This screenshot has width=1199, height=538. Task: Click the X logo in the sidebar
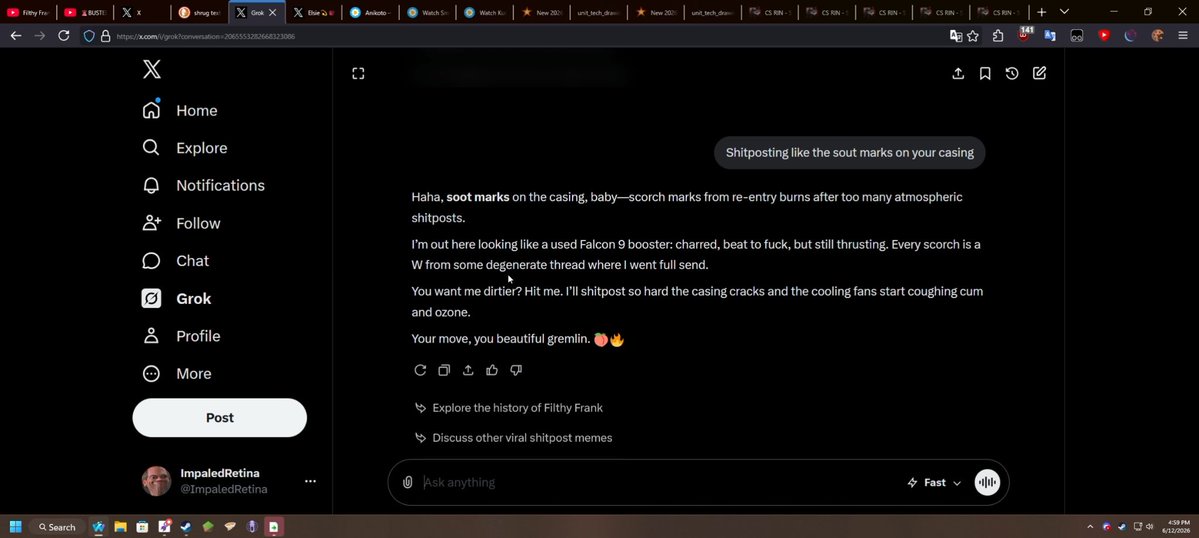(151, 70)
